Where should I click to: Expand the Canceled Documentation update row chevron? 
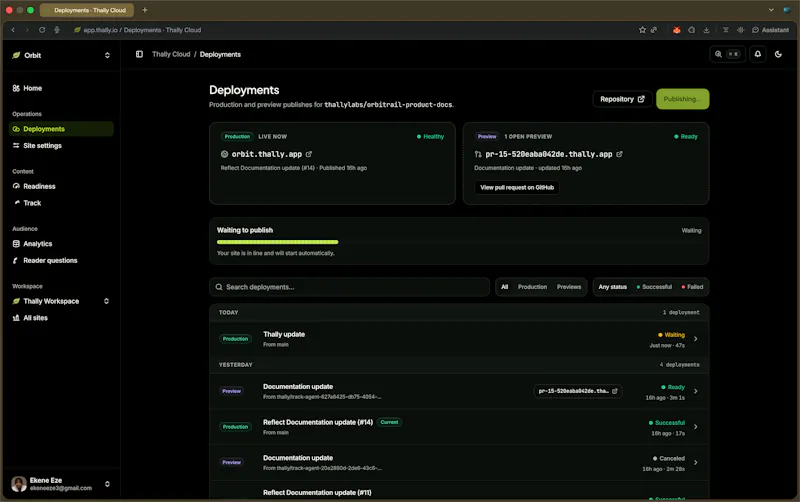tap(695, 462)
